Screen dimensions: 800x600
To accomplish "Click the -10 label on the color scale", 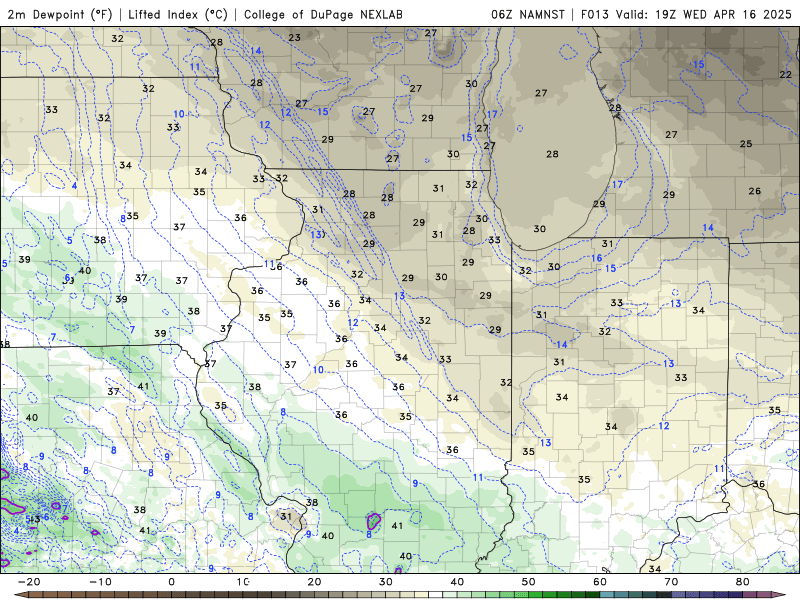I will (100, 582).
